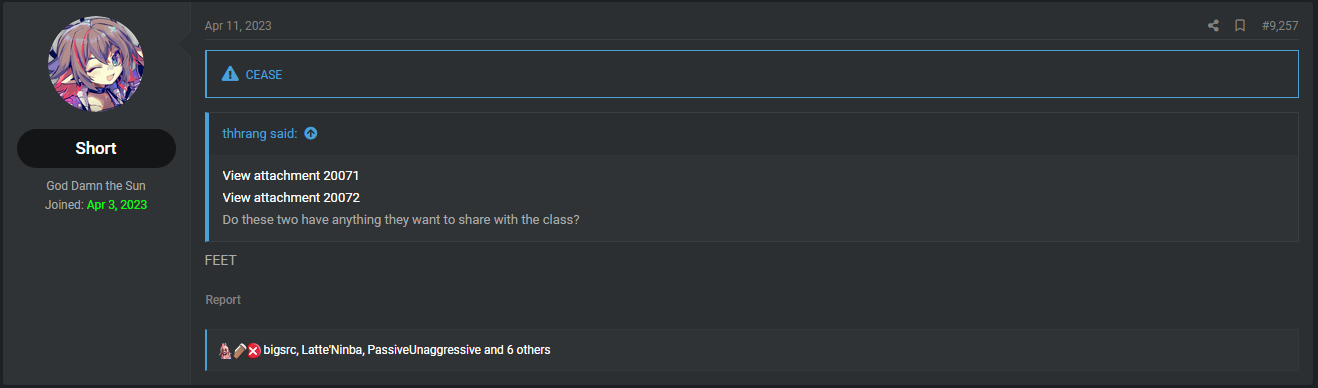Jump to quoted post via up-arrow icon
Viewport: 1318px width, 388px height.
(311, 133)
